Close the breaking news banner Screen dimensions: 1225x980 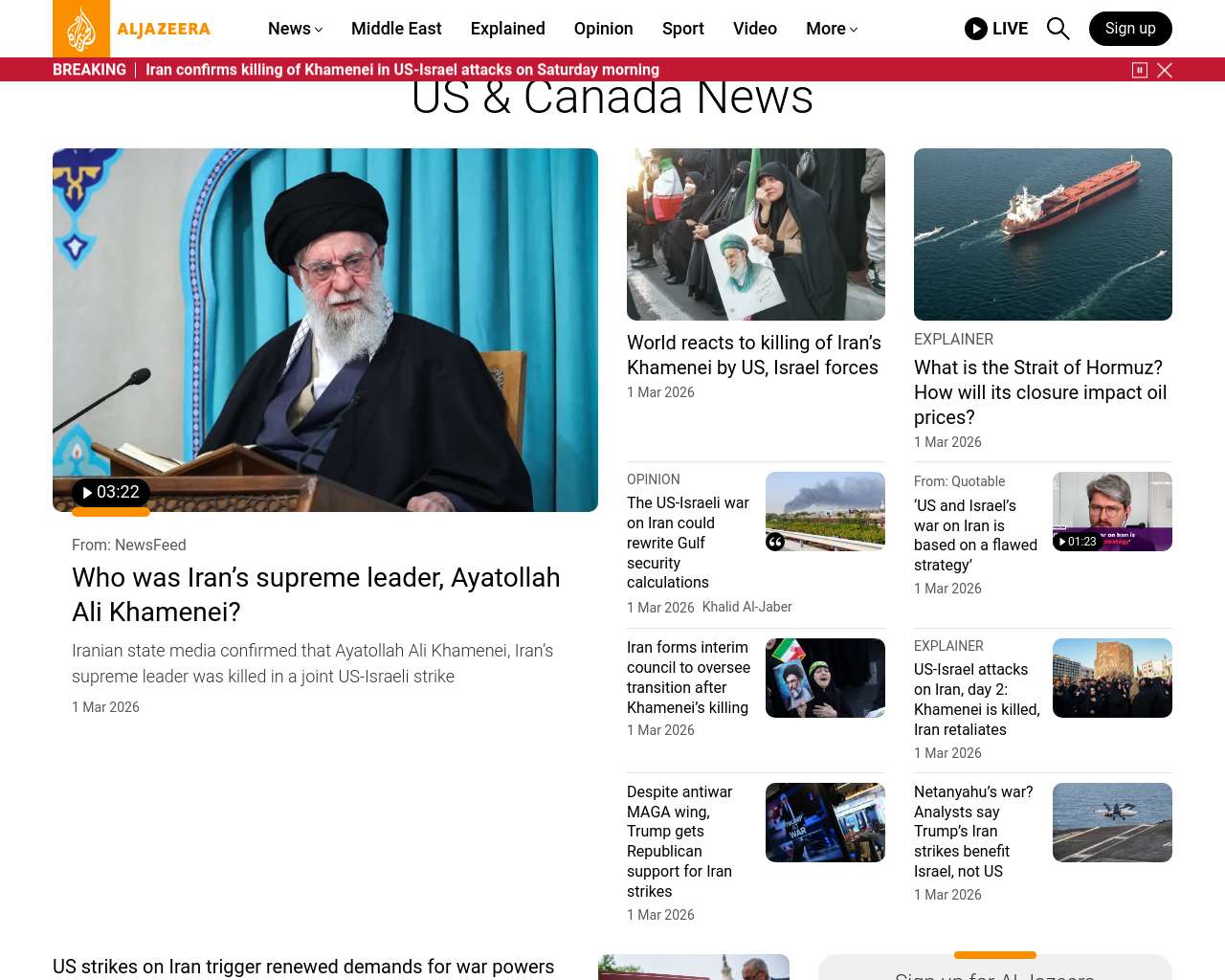point(1165,70)
